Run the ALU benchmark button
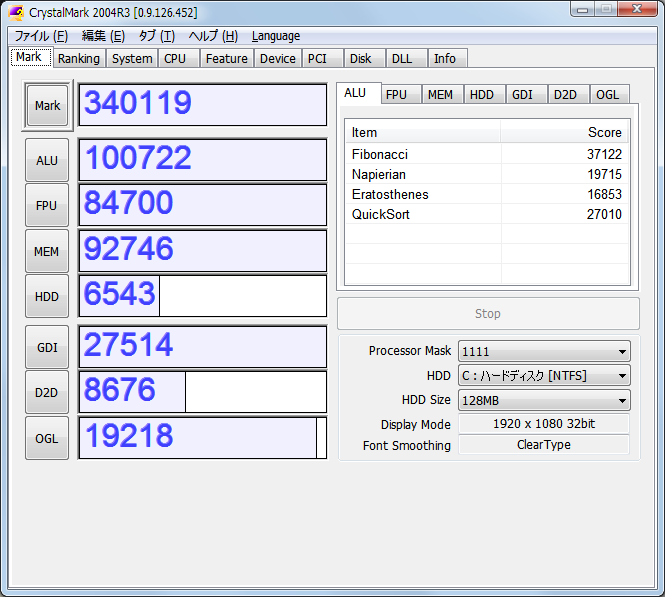Image resolution: width=665 pixels, height=597 pixels. [47, 160]
